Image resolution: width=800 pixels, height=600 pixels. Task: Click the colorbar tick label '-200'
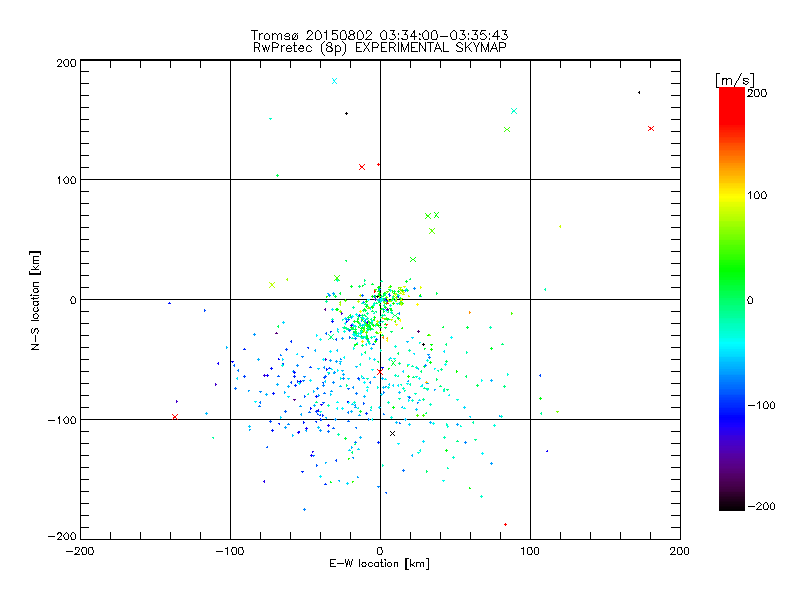(761, 506)
